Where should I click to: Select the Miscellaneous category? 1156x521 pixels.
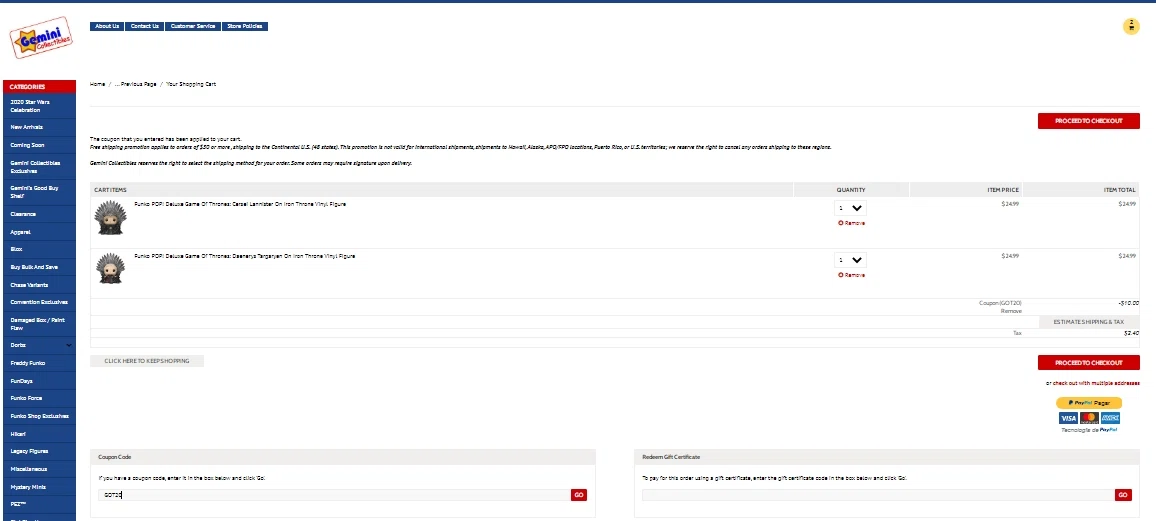[x=39, y=469]
